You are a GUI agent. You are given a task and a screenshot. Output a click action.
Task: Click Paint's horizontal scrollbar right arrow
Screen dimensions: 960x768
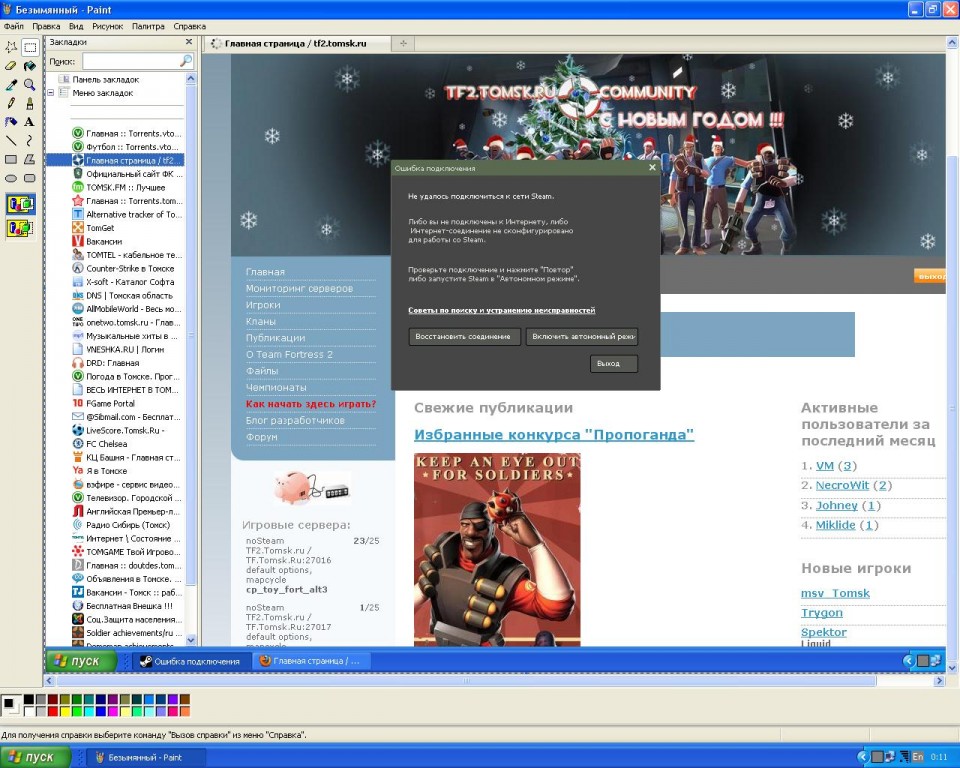click(x=939, y=680)
